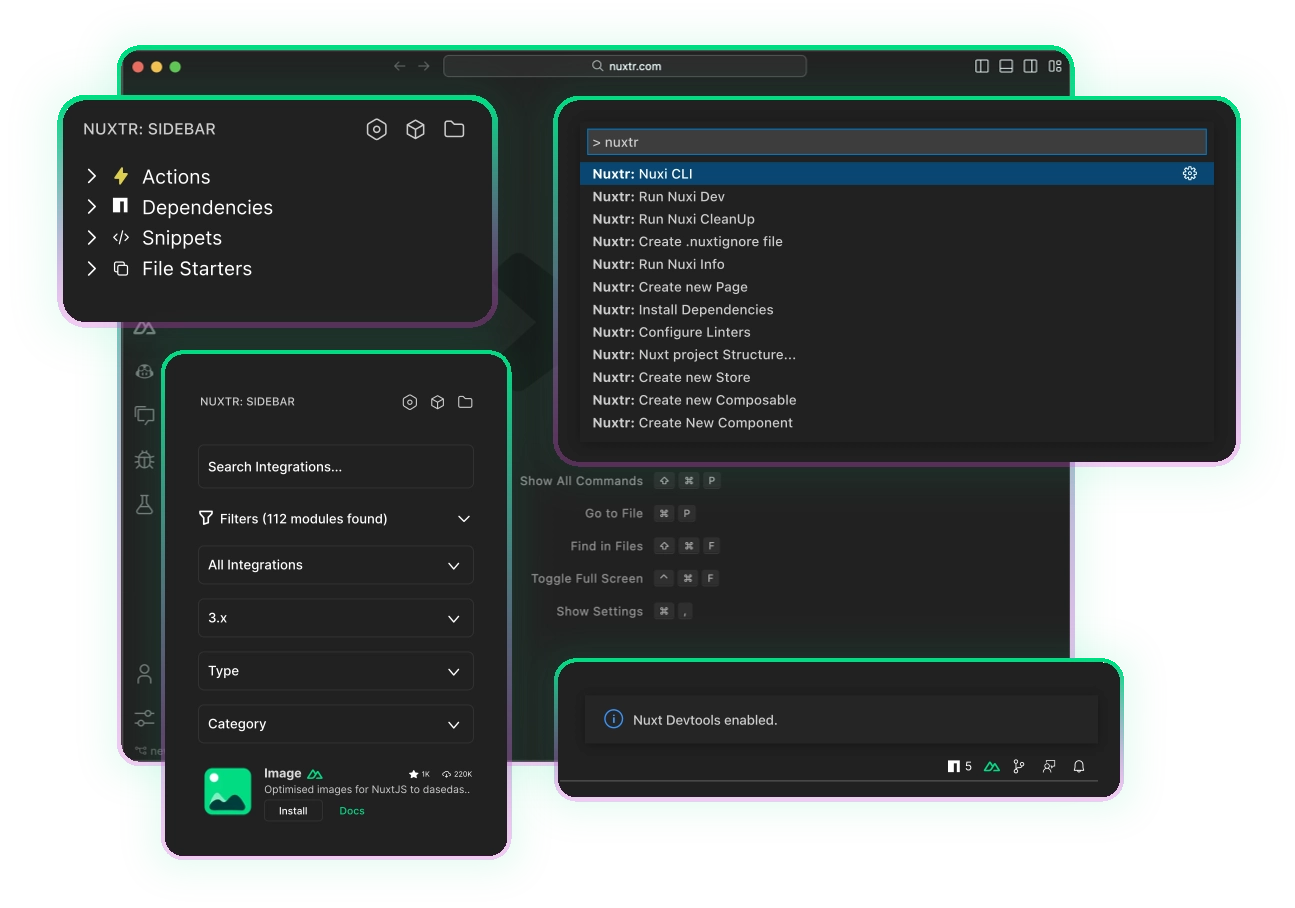Go forward with the right arrow in title bar
Screen dimensions: 1295x908
click(424, 66)
